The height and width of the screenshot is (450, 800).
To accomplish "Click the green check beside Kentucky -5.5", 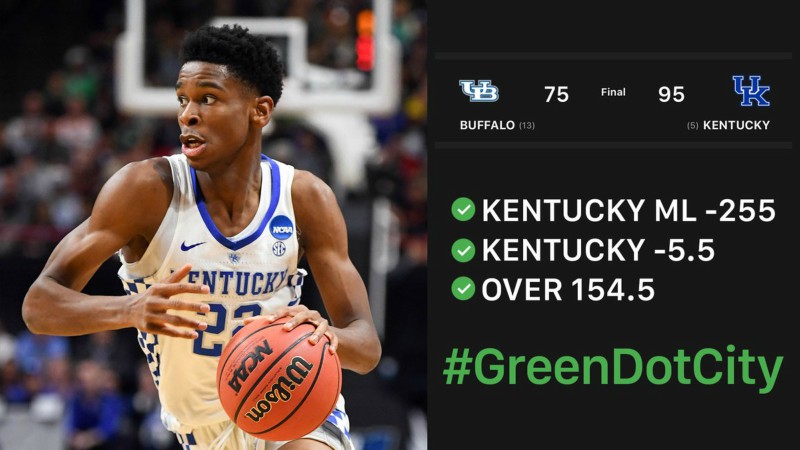I will click(463, 250).
